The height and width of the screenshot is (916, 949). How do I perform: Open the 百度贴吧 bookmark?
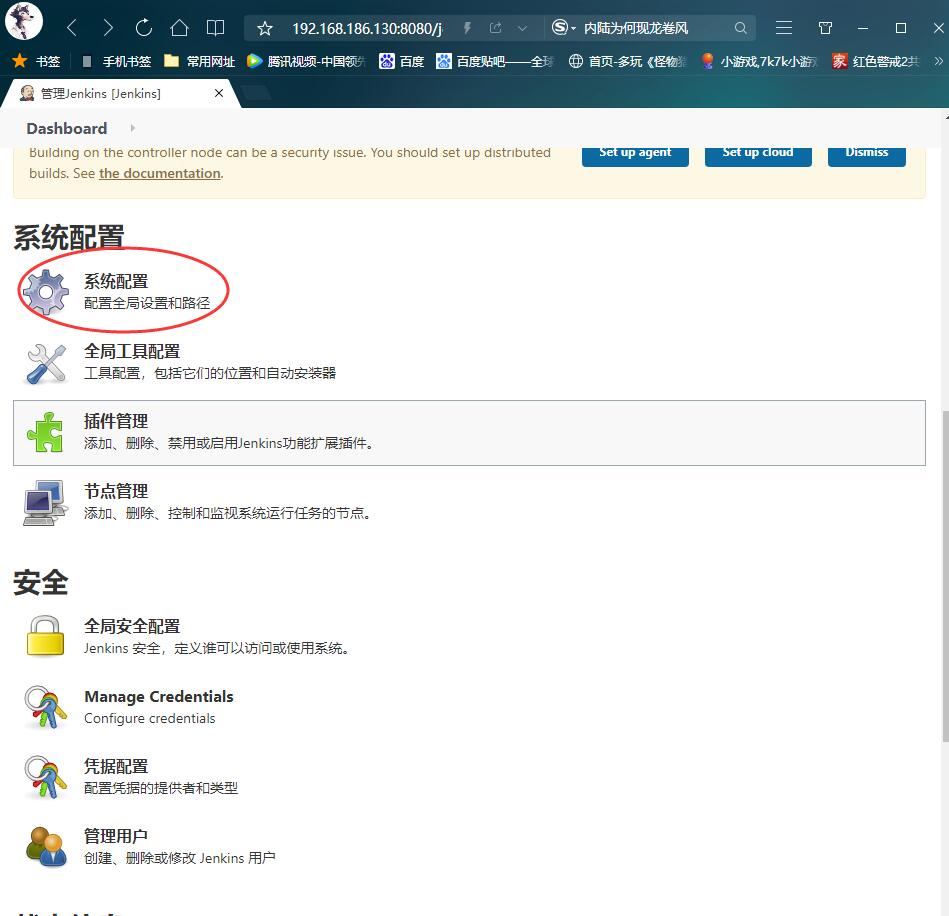coord(494,61)
